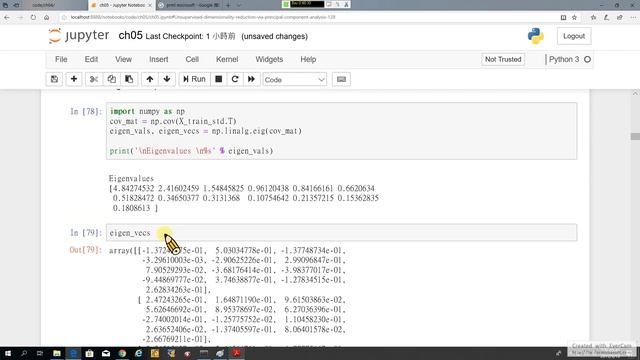
Task: Restart the kernel with the circular arrow
Action: [235, 79]
